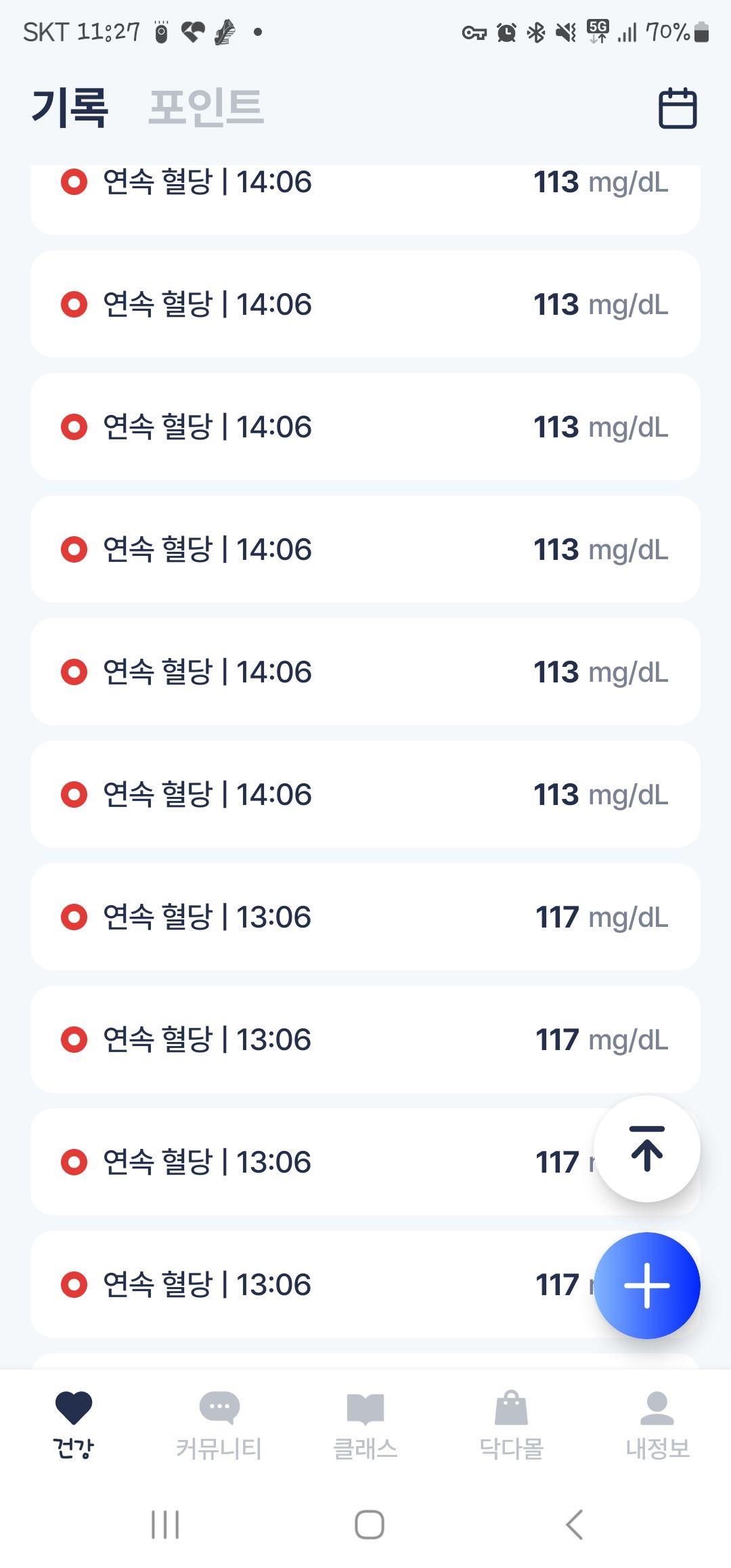The height and width of the screenshot is (1568, 731).
Task: Open the first full 14:06 113 mg/dL record
Action: 365,304
